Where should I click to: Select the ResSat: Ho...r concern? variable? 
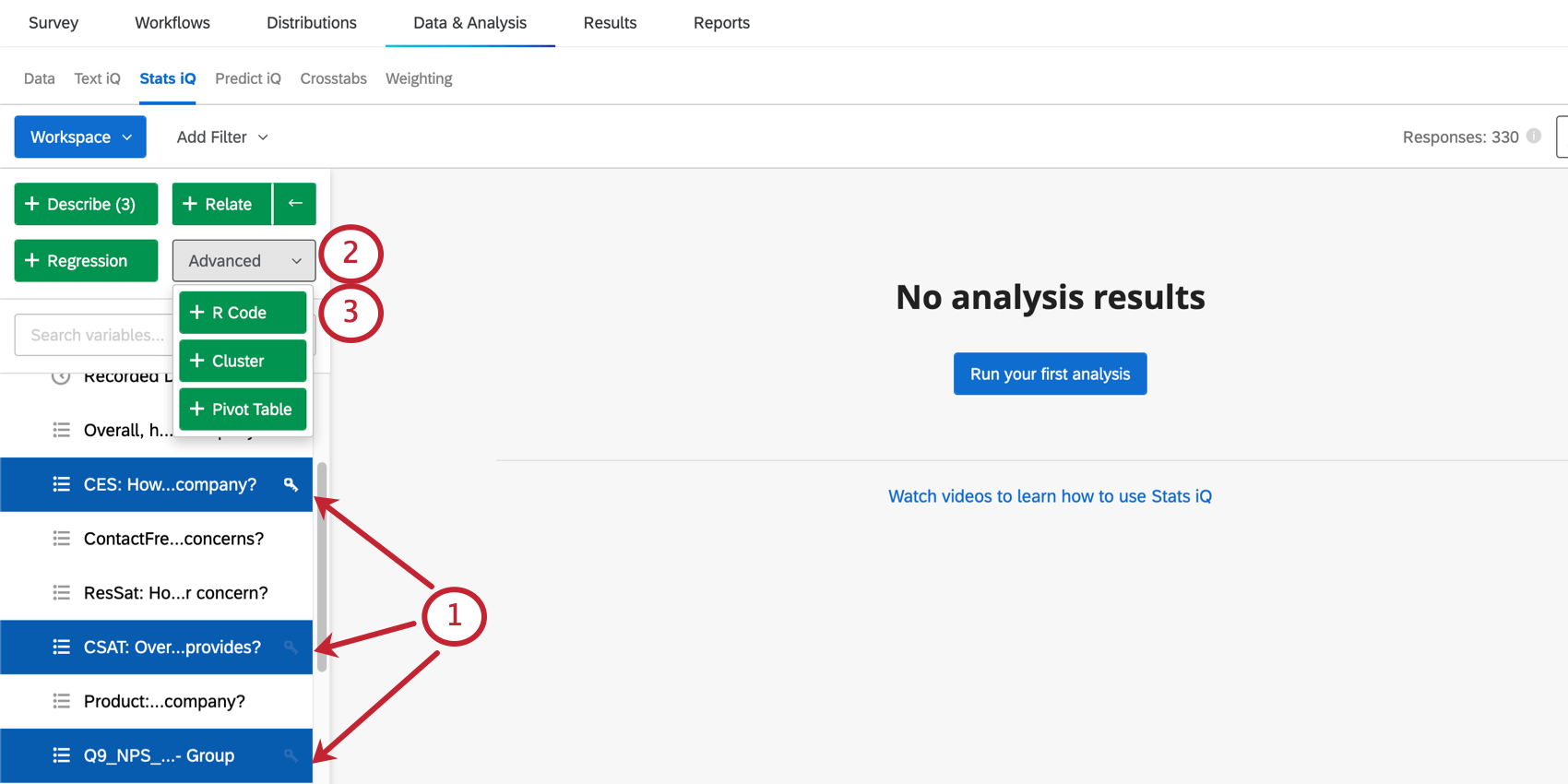[156, 592]
